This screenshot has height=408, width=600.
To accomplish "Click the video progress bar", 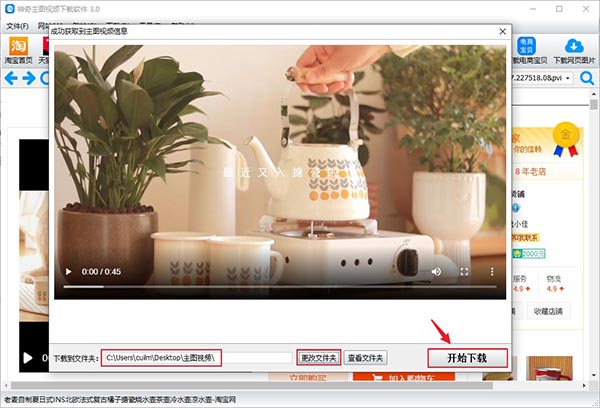I will [250, 288].
